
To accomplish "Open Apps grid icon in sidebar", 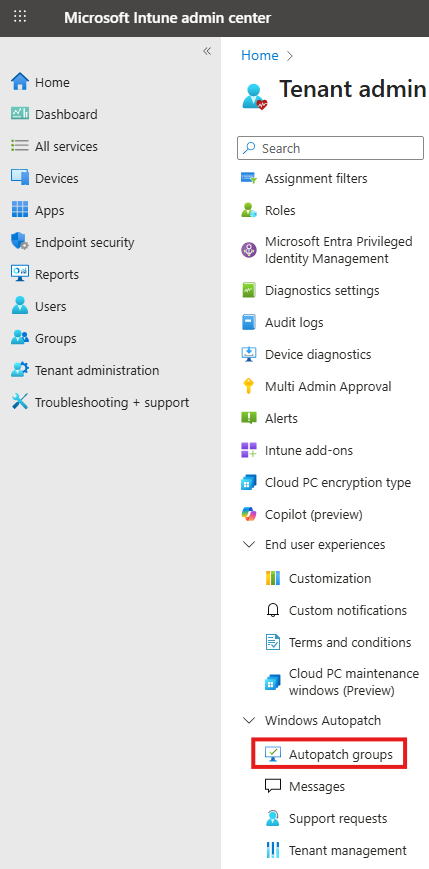I will (20, 210).
